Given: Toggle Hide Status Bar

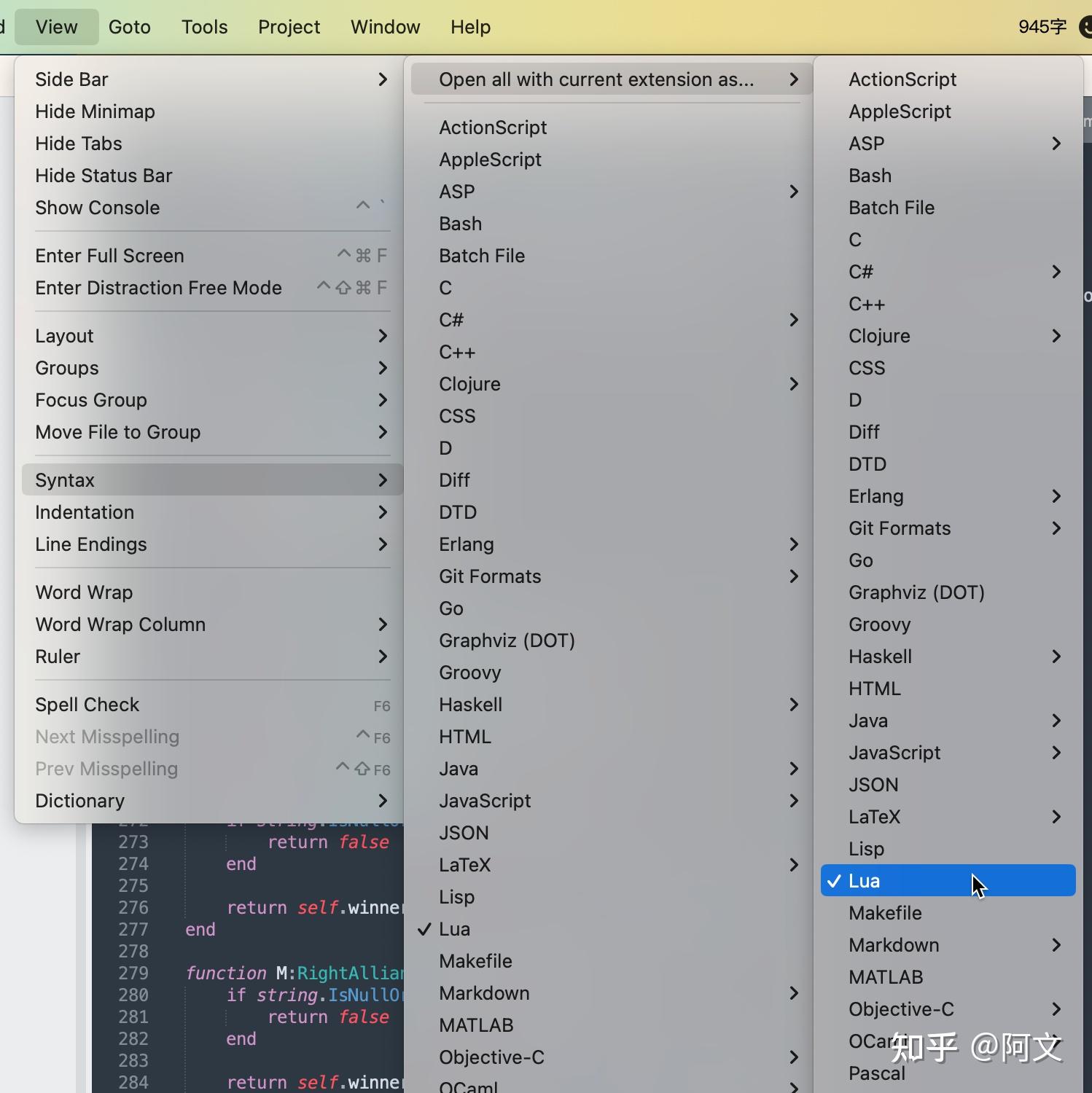Looking at the screenshot, I should [x=212, y=176].
